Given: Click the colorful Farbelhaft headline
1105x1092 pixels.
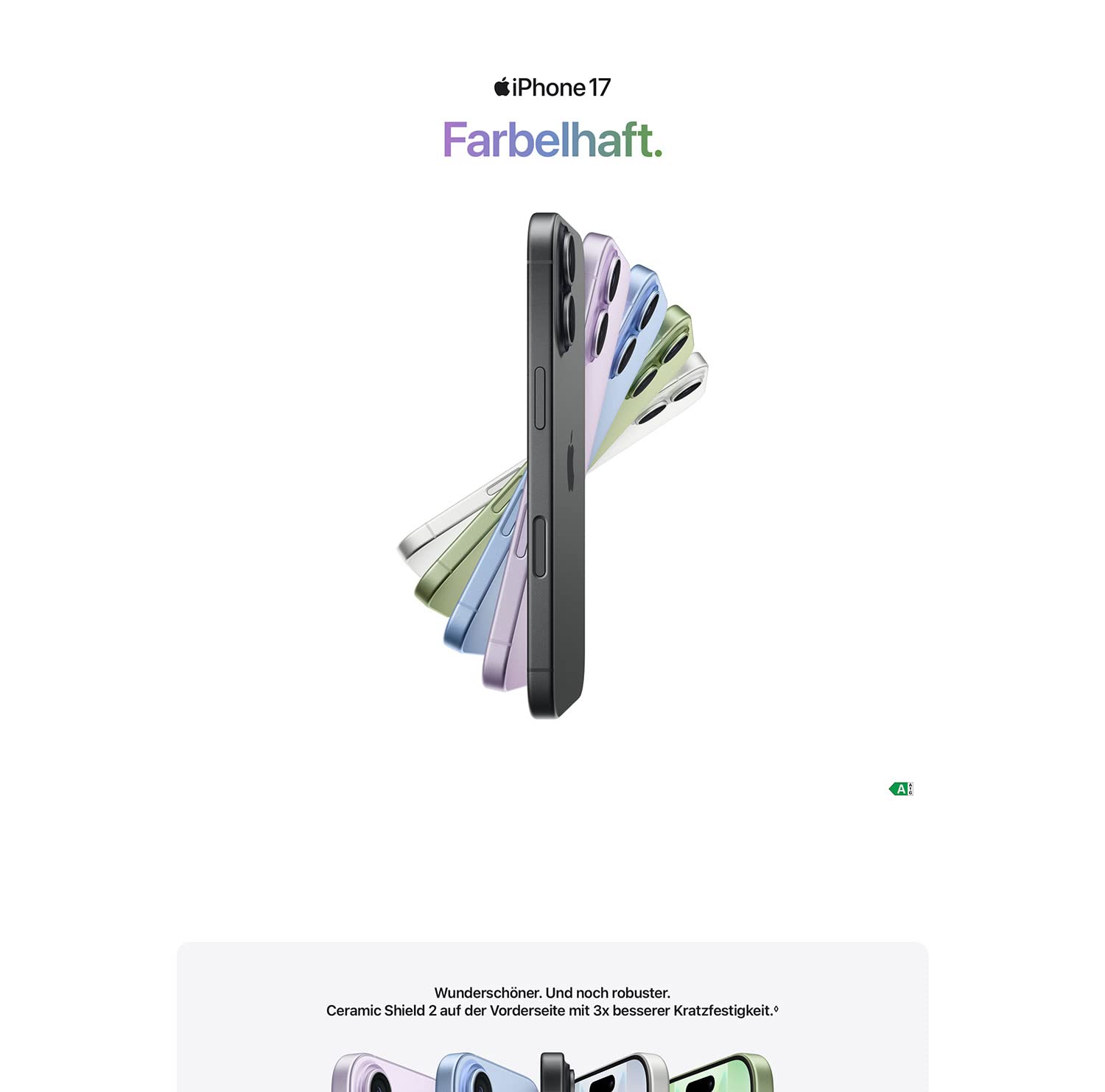Looking at the screenshot, I should coord(552,140).
